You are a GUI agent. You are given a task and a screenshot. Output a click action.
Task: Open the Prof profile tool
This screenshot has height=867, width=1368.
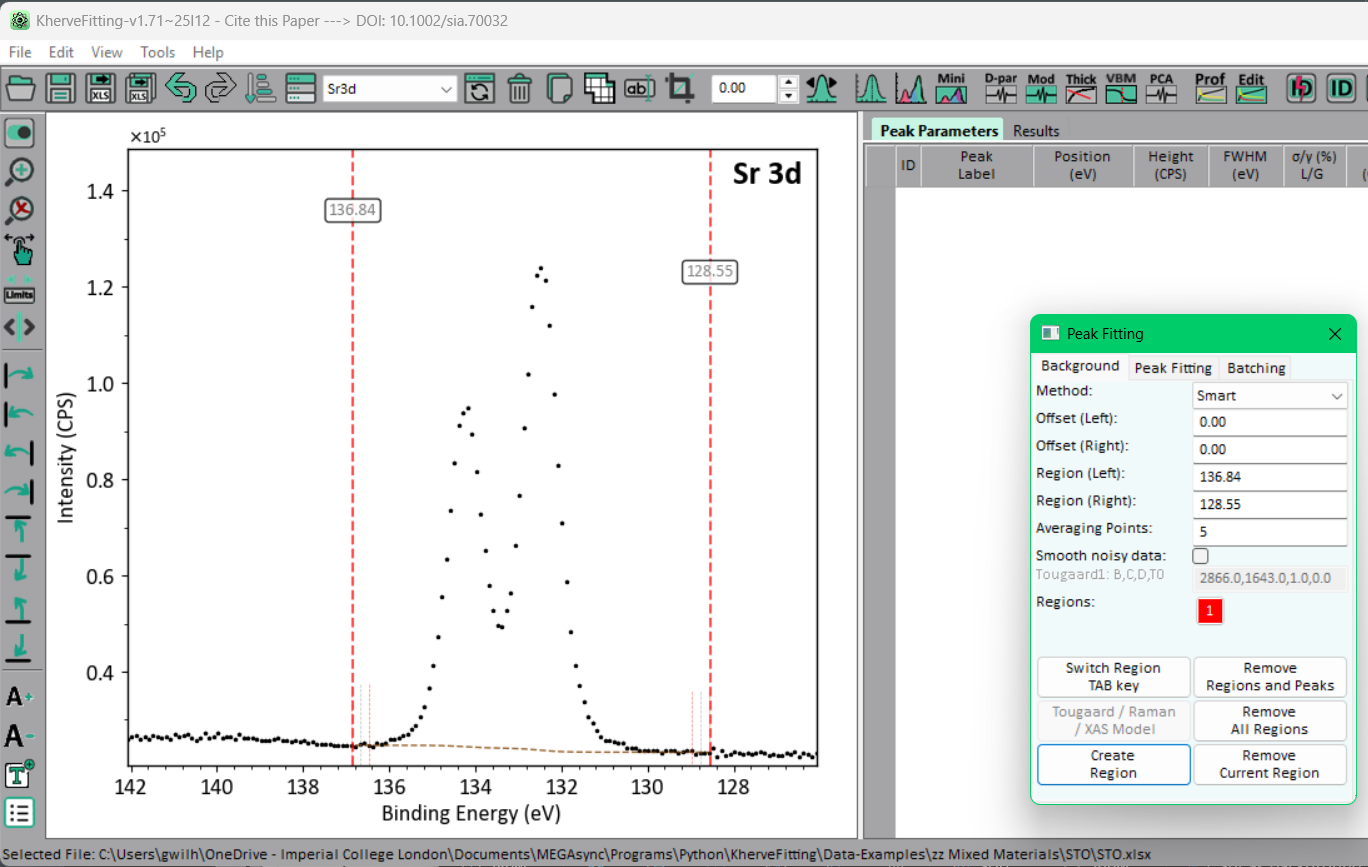click(1210, 88)
